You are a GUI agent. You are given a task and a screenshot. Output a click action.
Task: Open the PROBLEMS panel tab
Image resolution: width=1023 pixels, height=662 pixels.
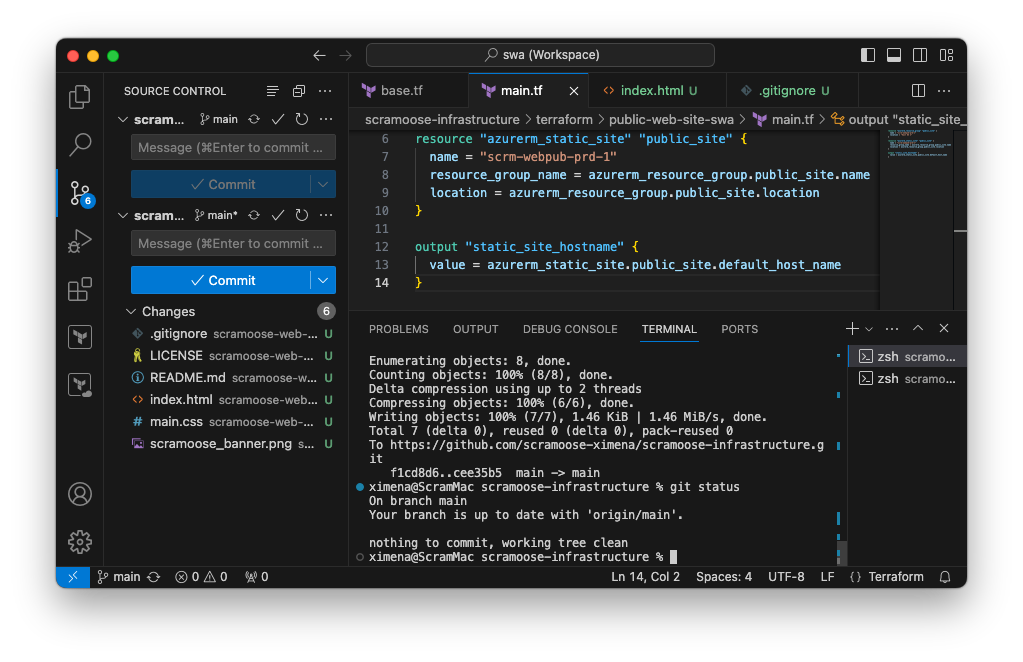click(x=399, y=329)
